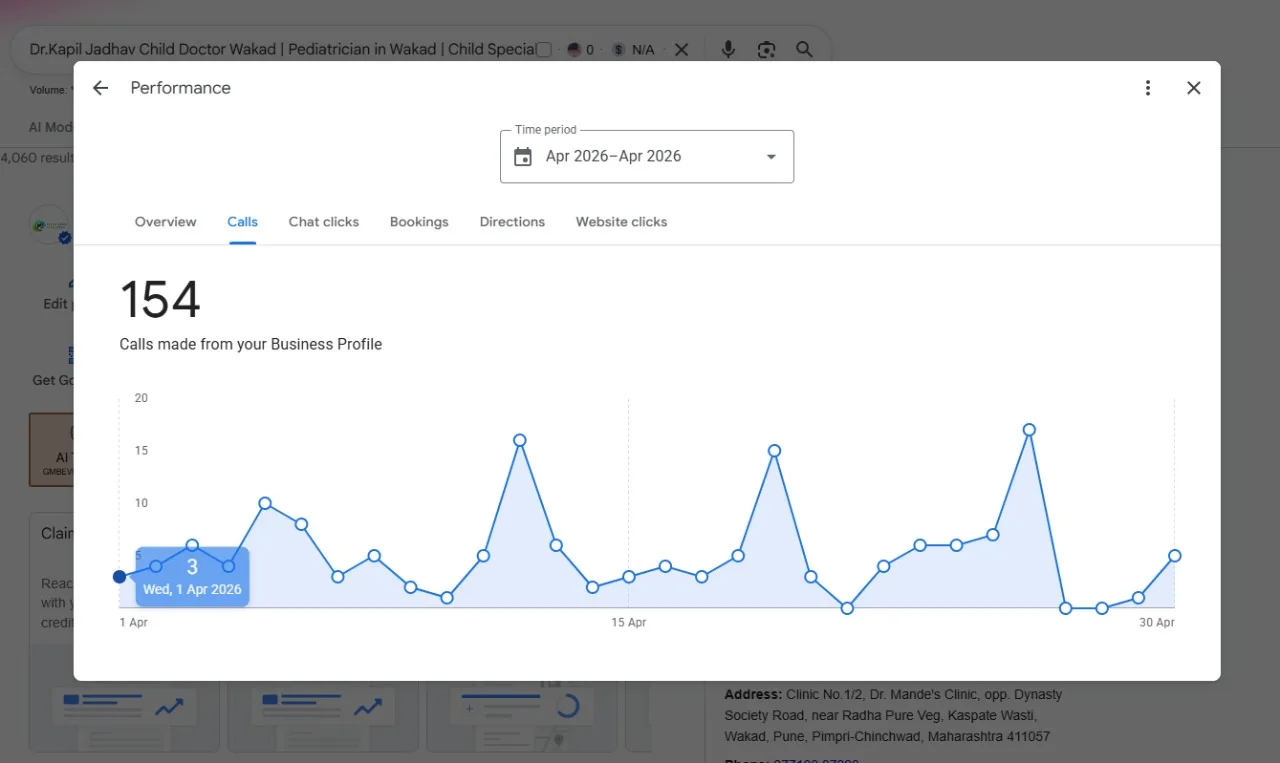This screenshot has width=1280, height=763.
Task: Open the Bookings tab
Action: (x=419, y=222)
